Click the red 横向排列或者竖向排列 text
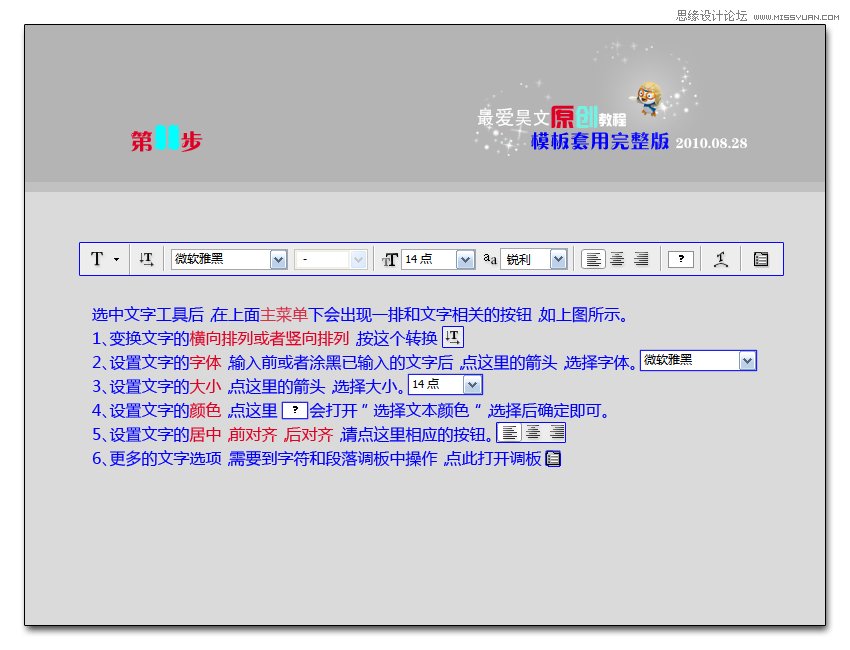 click(269, 338)
